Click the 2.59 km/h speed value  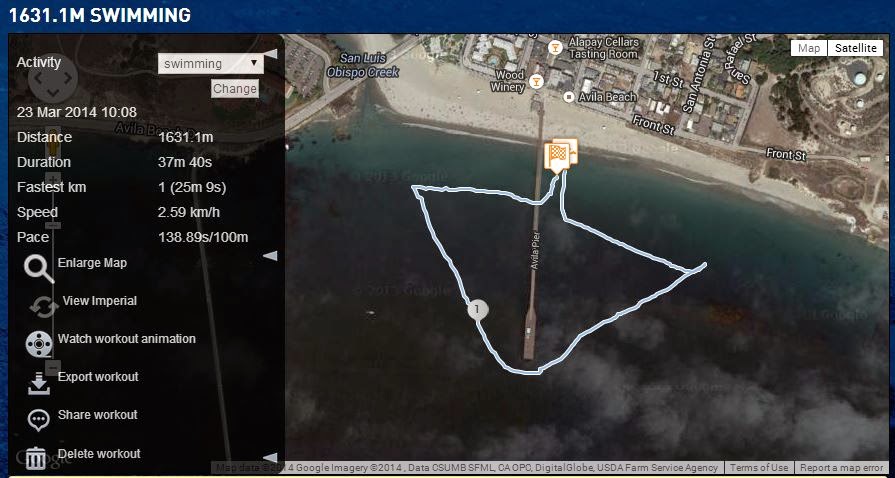(x=189, y=212)
